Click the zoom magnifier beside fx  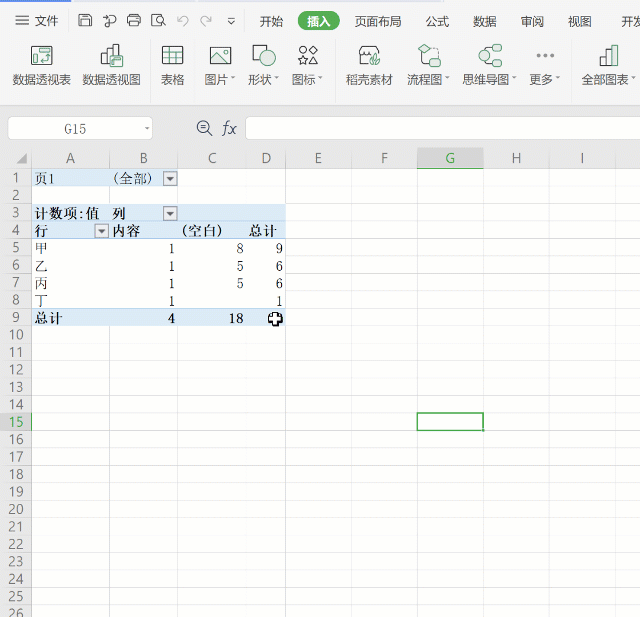(204, 128)
